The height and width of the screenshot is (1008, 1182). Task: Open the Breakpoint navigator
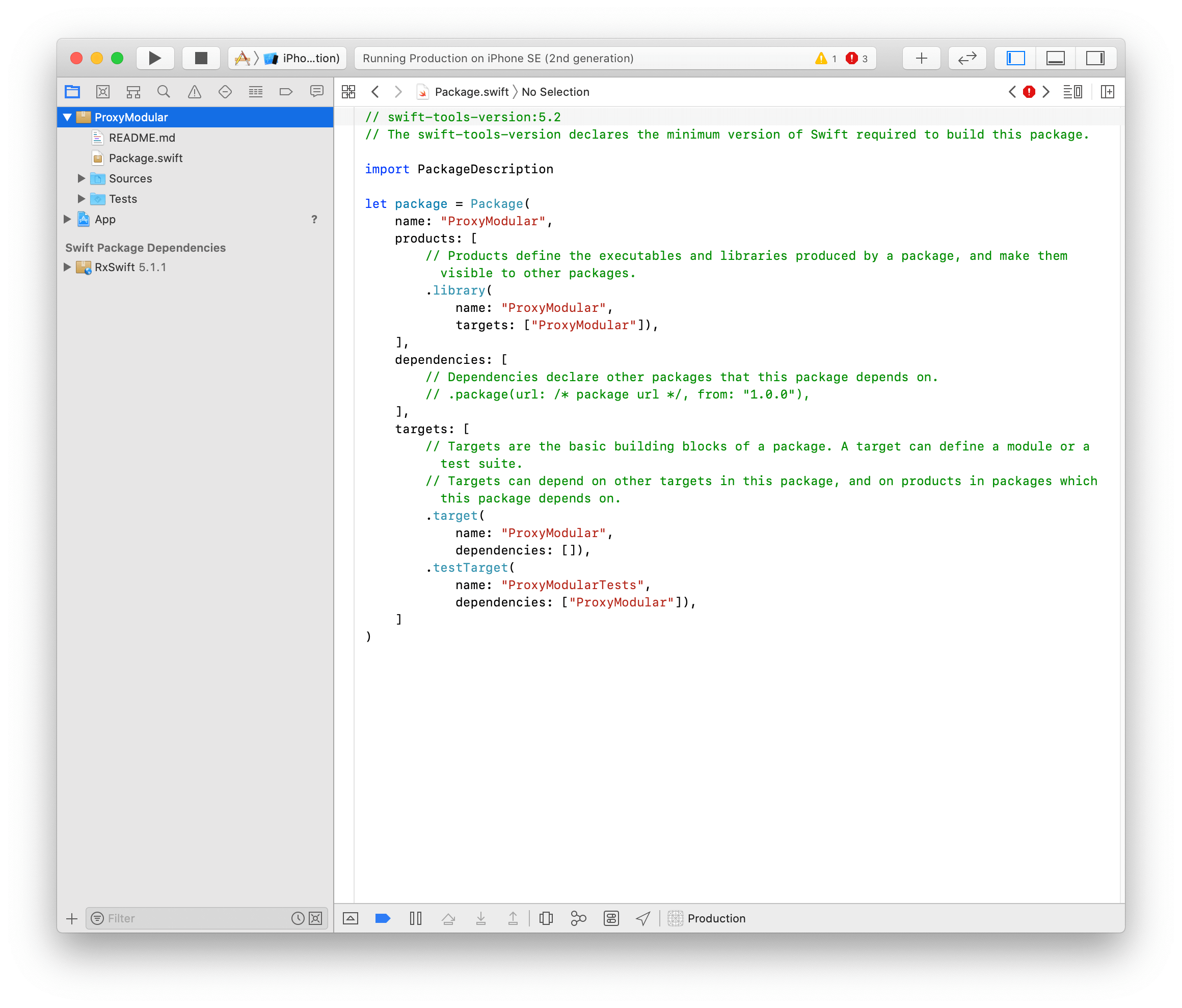pos(286,91)
